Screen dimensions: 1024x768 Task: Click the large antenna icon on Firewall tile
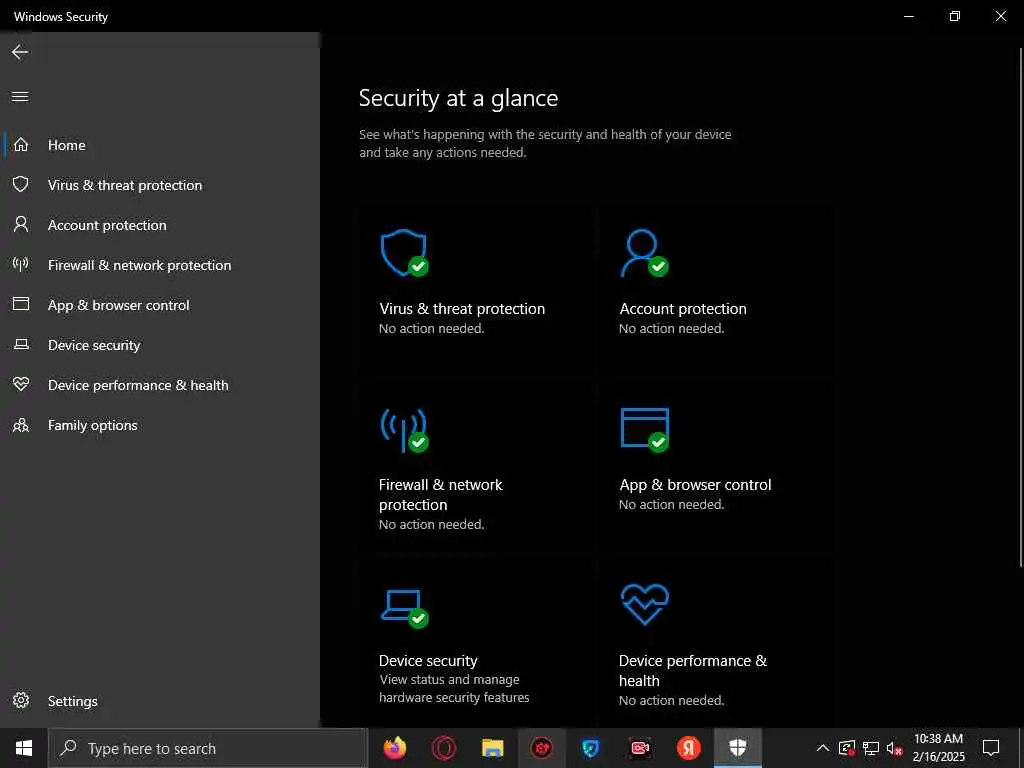pos(404,429)
